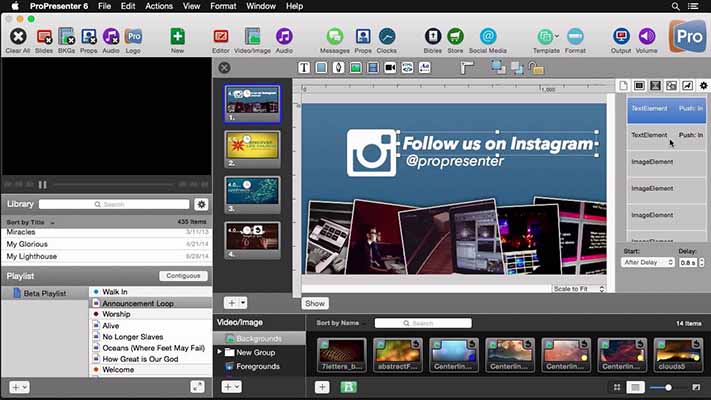711x400 pixels.
Task: Clear backgrounds with the BKGs icon
Action: [66, 37]
